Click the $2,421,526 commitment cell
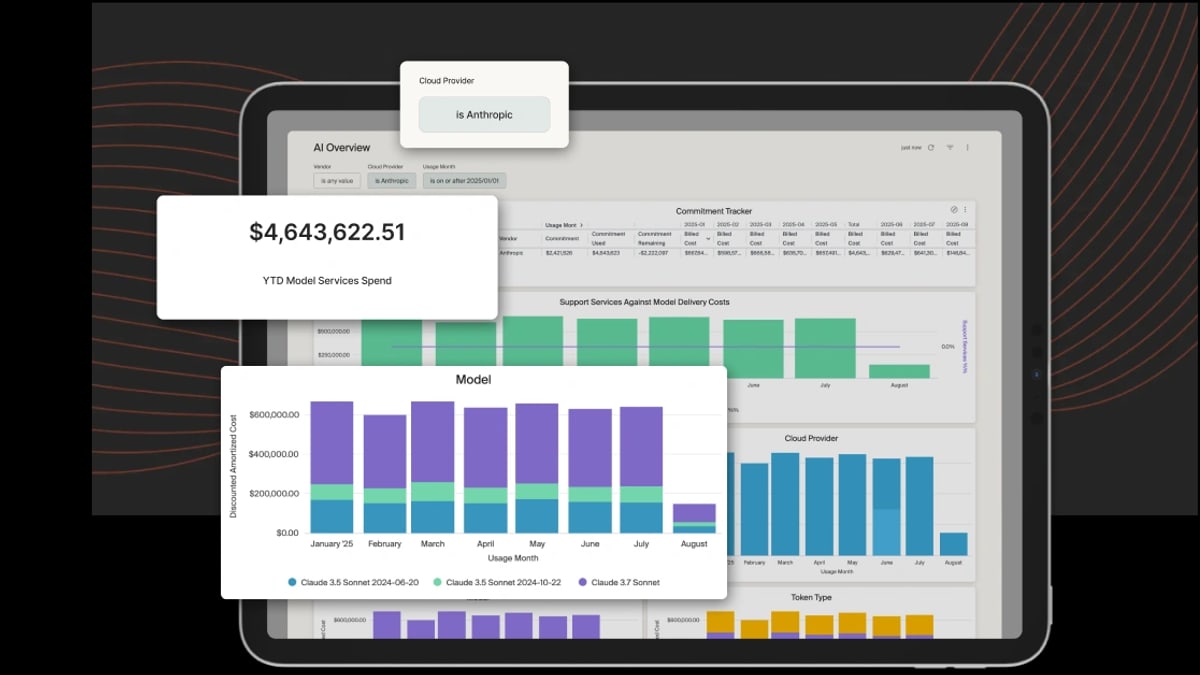 pos(558,253)
